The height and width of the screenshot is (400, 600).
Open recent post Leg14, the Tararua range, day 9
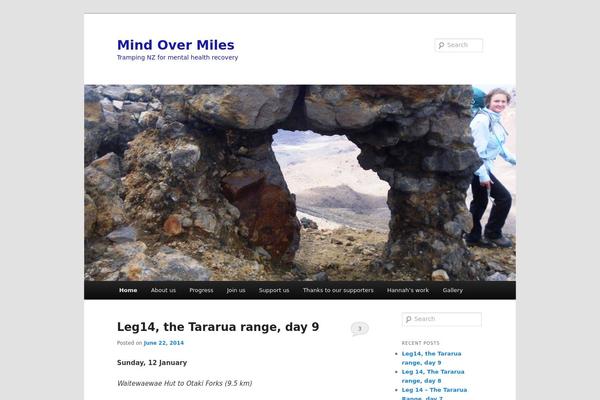tap(431, 358)
